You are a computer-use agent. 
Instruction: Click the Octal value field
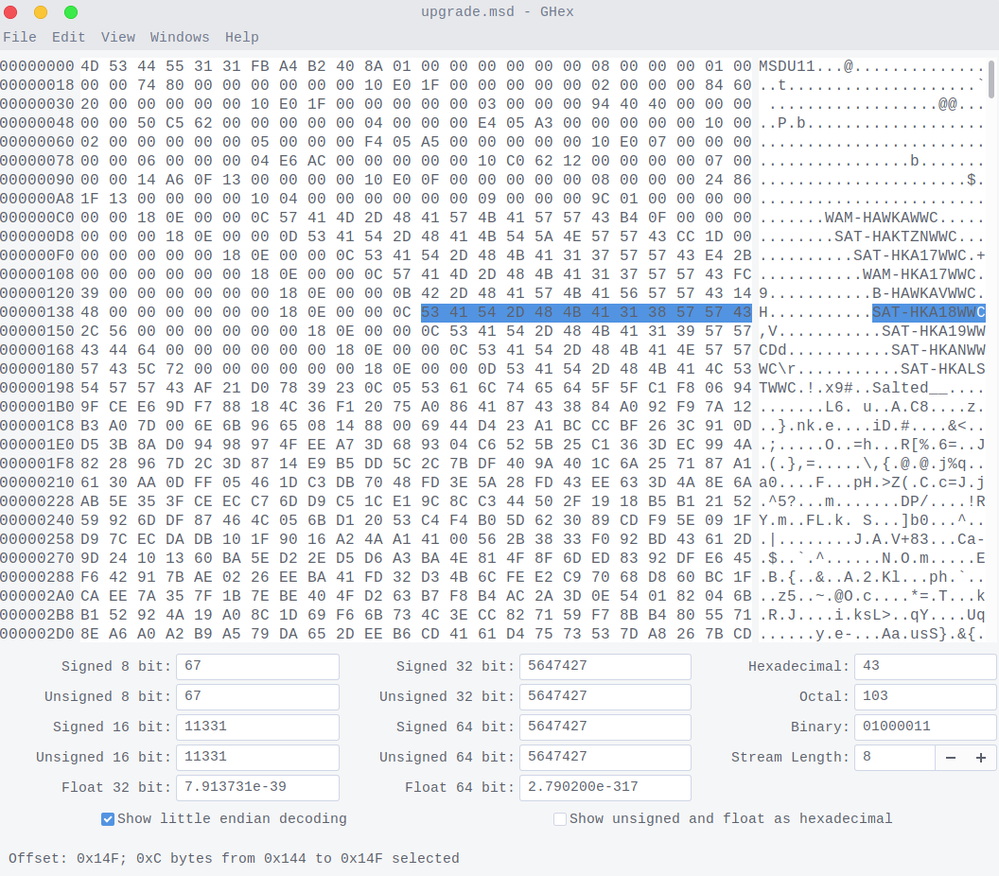point(925,697)
